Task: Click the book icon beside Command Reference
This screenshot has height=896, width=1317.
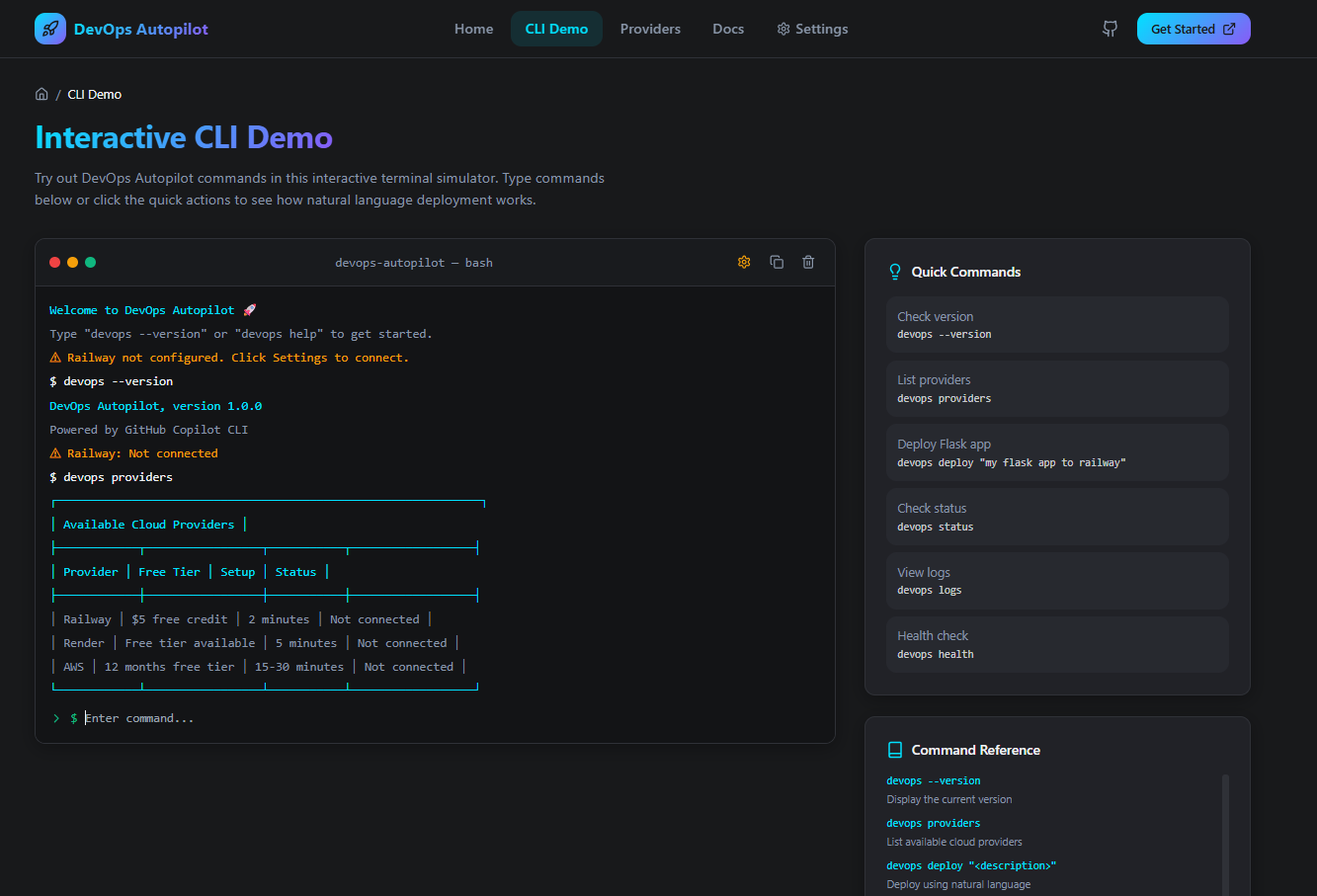Action: [x=895, y=750]
